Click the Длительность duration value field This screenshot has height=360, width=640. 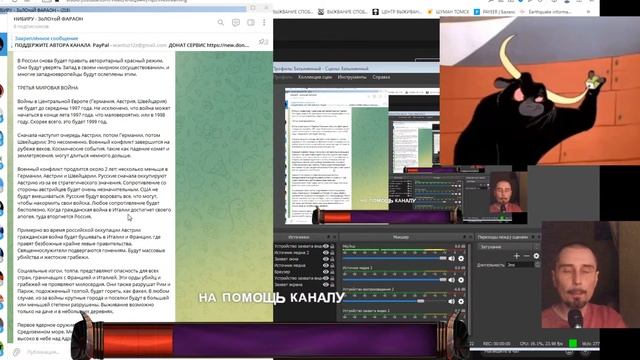click(520, 265)
